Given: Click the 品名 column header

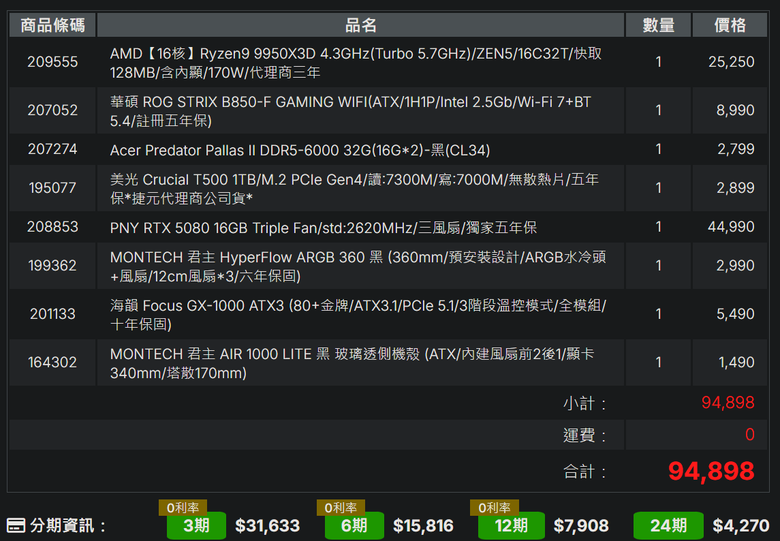Looking at the screenshot, I should [361, 25].
